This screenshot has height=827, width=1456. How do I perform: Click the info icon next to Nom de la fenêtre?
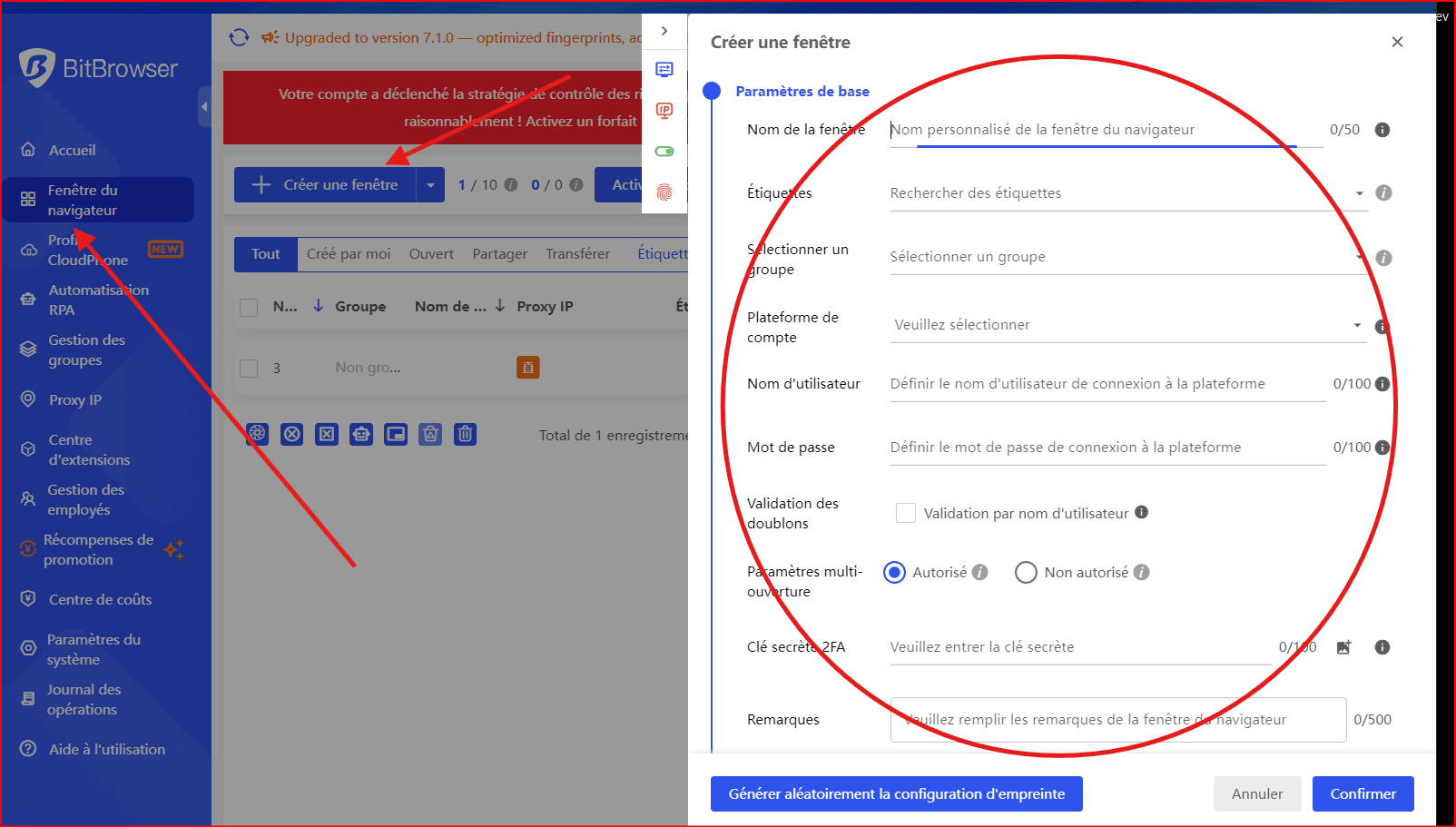(x=1382, y=130)
